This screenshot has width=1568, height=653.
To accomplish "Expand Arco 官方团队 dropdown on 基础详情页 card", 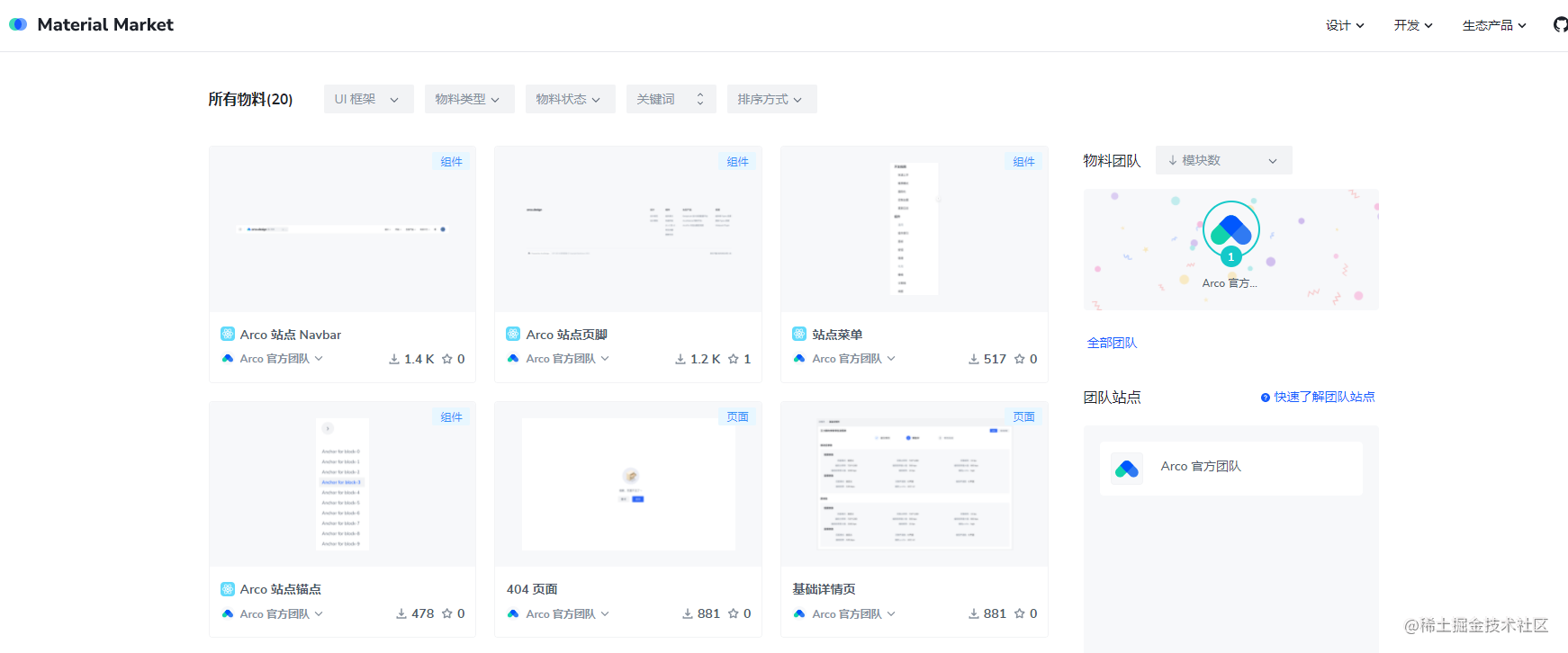I will 853,613.
